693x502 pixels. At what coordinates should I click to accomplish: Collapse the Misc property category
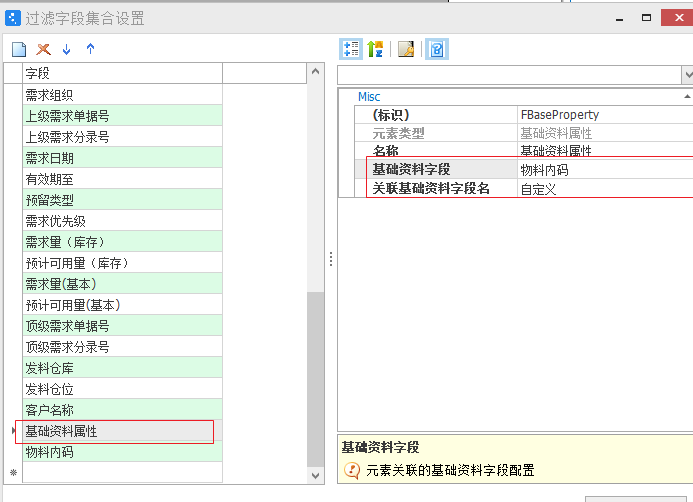(x=369, y=97)
